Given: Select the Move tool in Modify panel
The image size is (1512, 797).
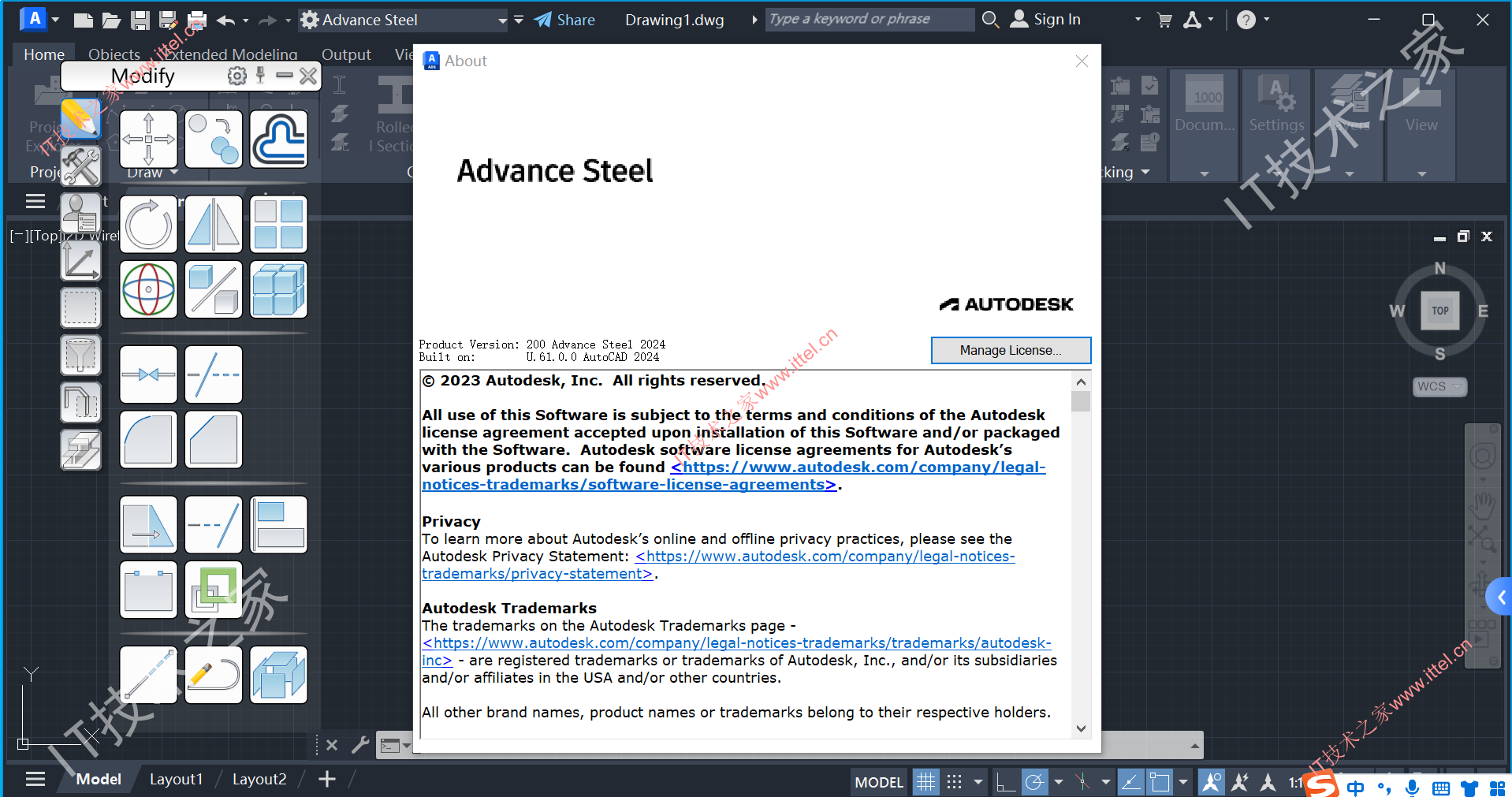Looking at the screenshot, I should click(148, 140).
